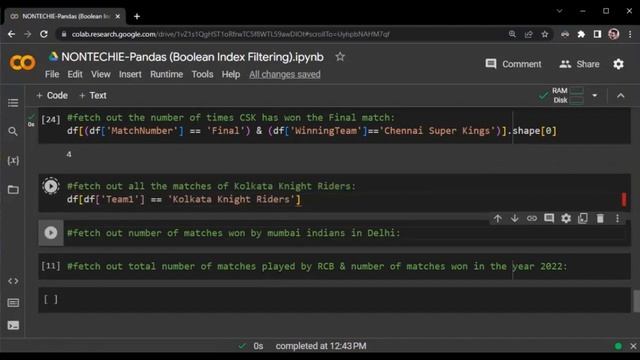Move the selected cell down
The width and height of the screenshot is (640, 360).
[x=515, y=218]
